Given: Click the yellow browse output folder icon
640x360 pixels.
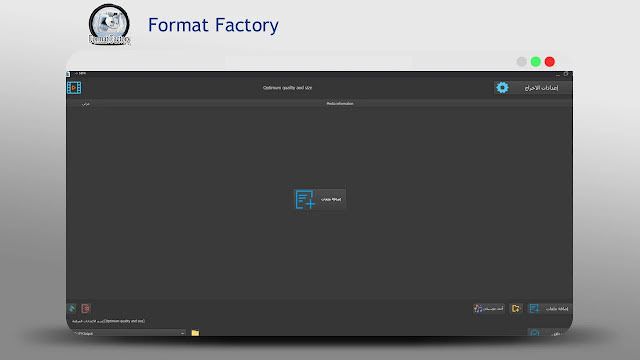Looking at the screenshot, I should (x=195, y=333).
